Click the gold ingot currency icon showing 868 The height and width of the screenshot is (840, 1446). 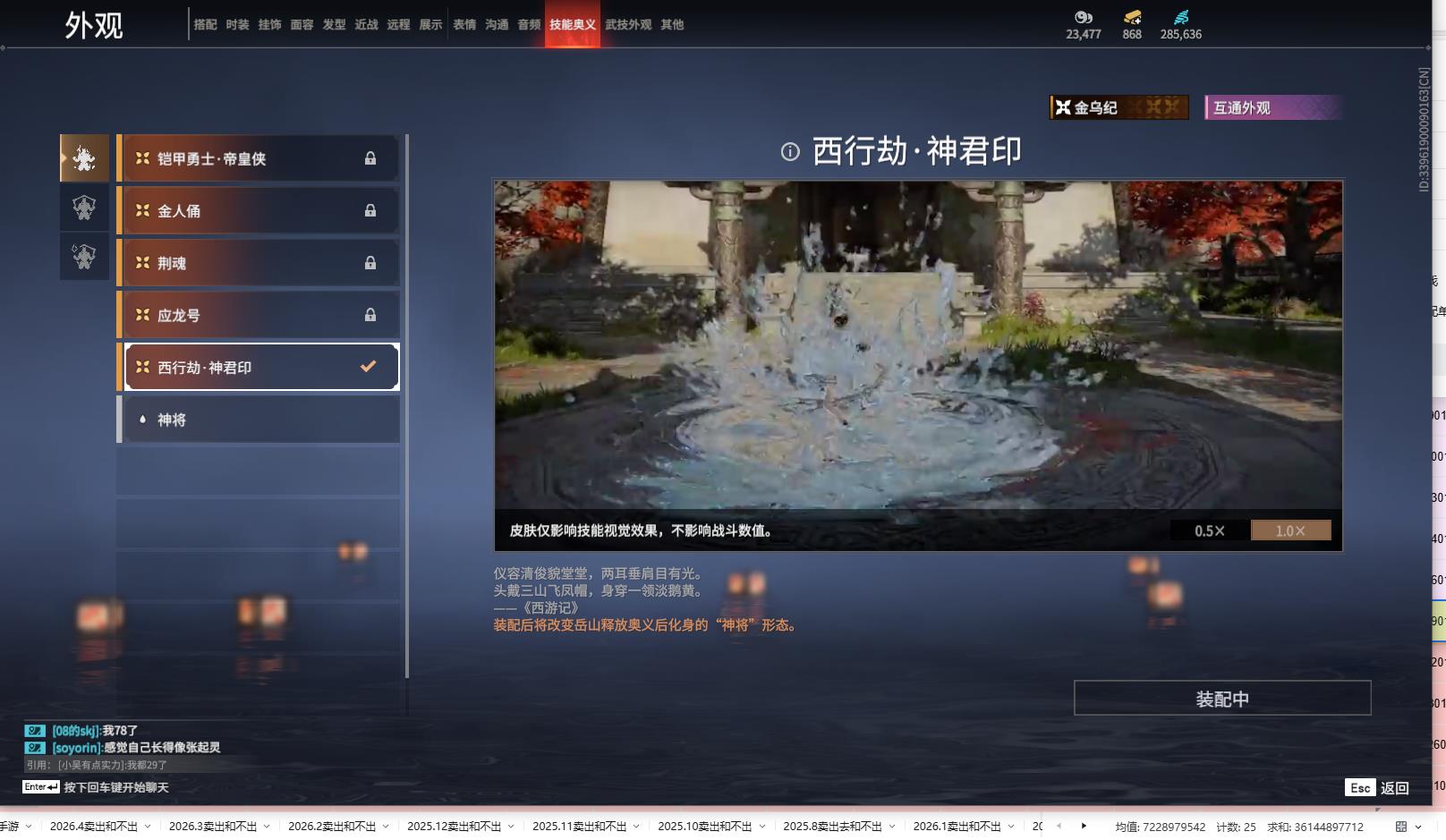click(x=1130, y=16)
